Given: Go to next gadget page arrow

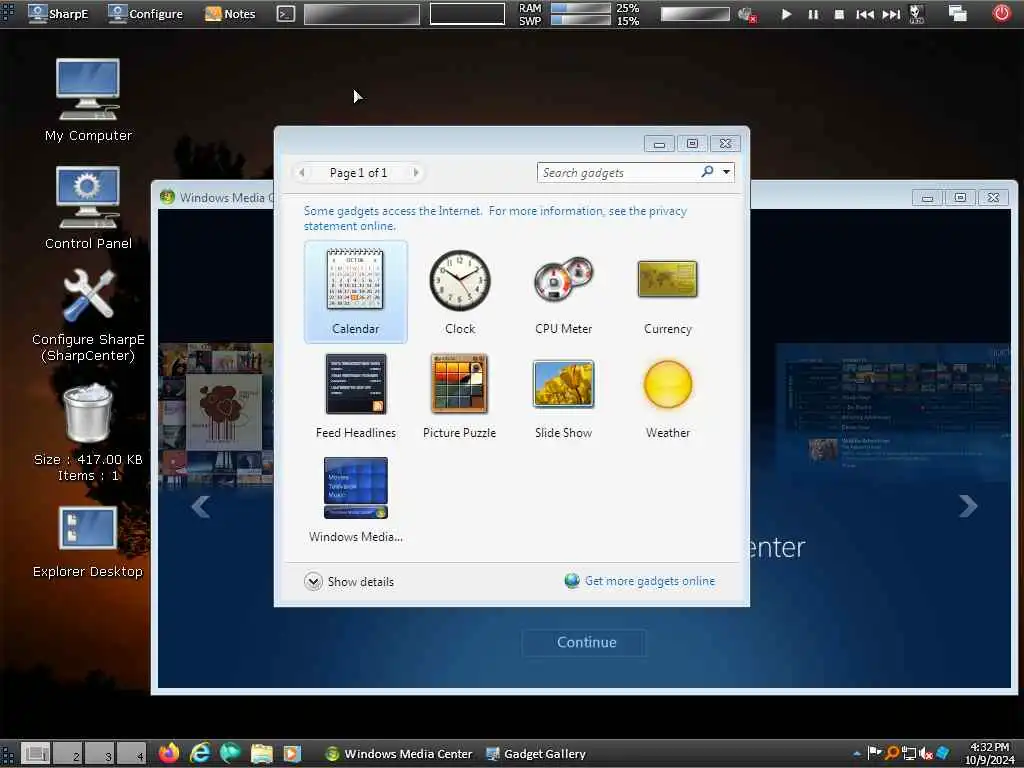Looking at the screenshot, I should [x=415, y=172].
